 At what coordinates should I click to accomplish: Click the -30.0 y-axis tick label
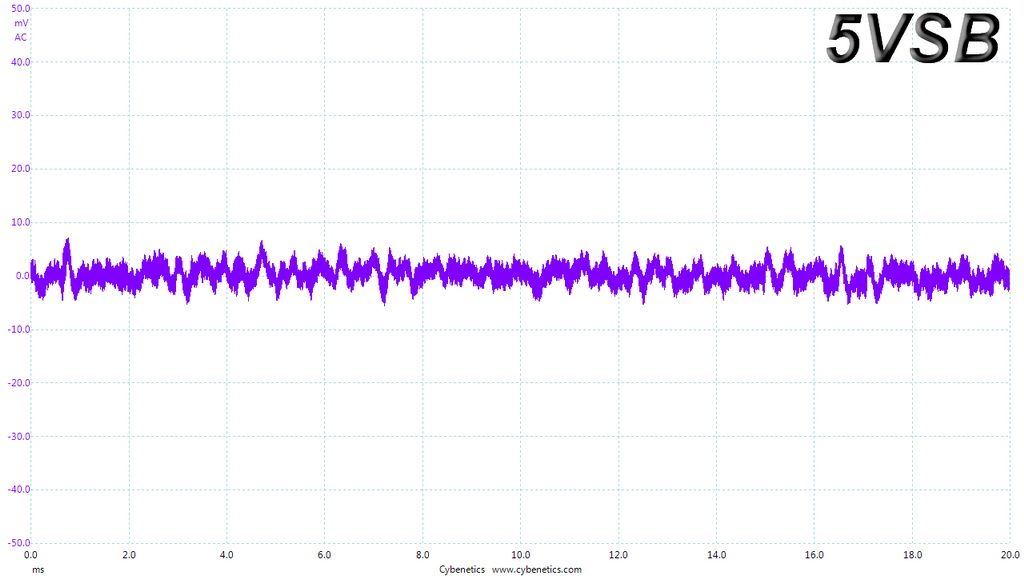(19, 436)
